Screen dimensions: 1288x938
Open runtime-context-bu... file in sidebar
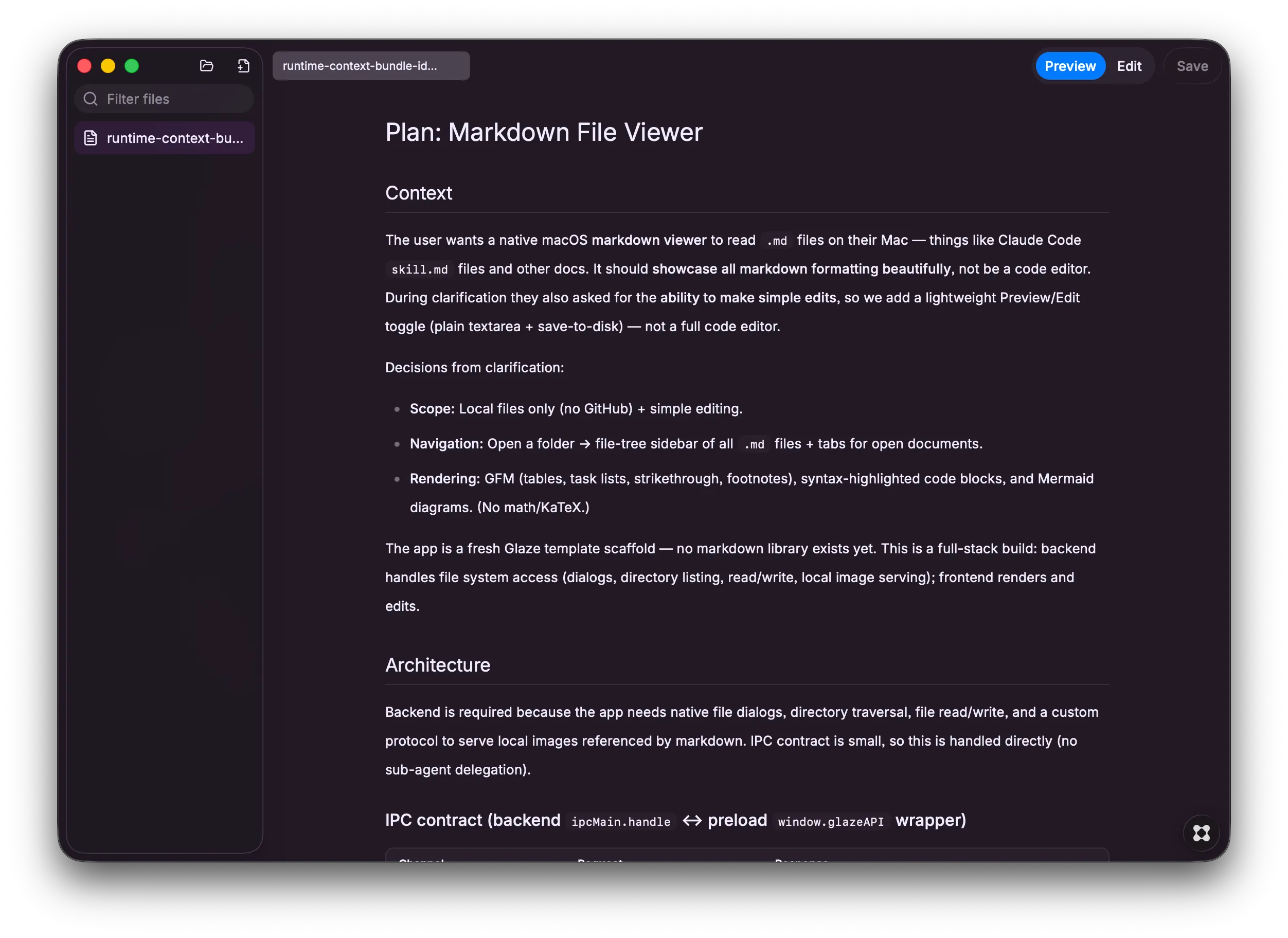(x=164, y=138)
